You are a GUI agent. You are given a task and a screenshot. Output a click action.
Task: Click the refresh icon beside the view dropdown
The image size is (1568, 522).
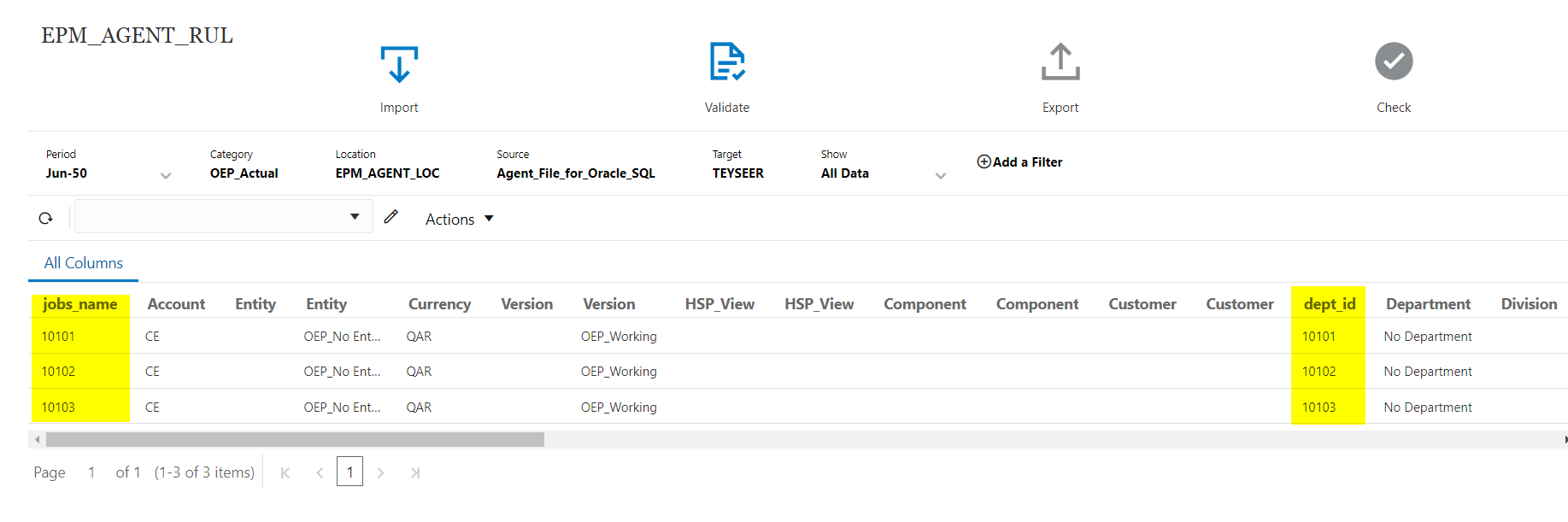[46, 219]
